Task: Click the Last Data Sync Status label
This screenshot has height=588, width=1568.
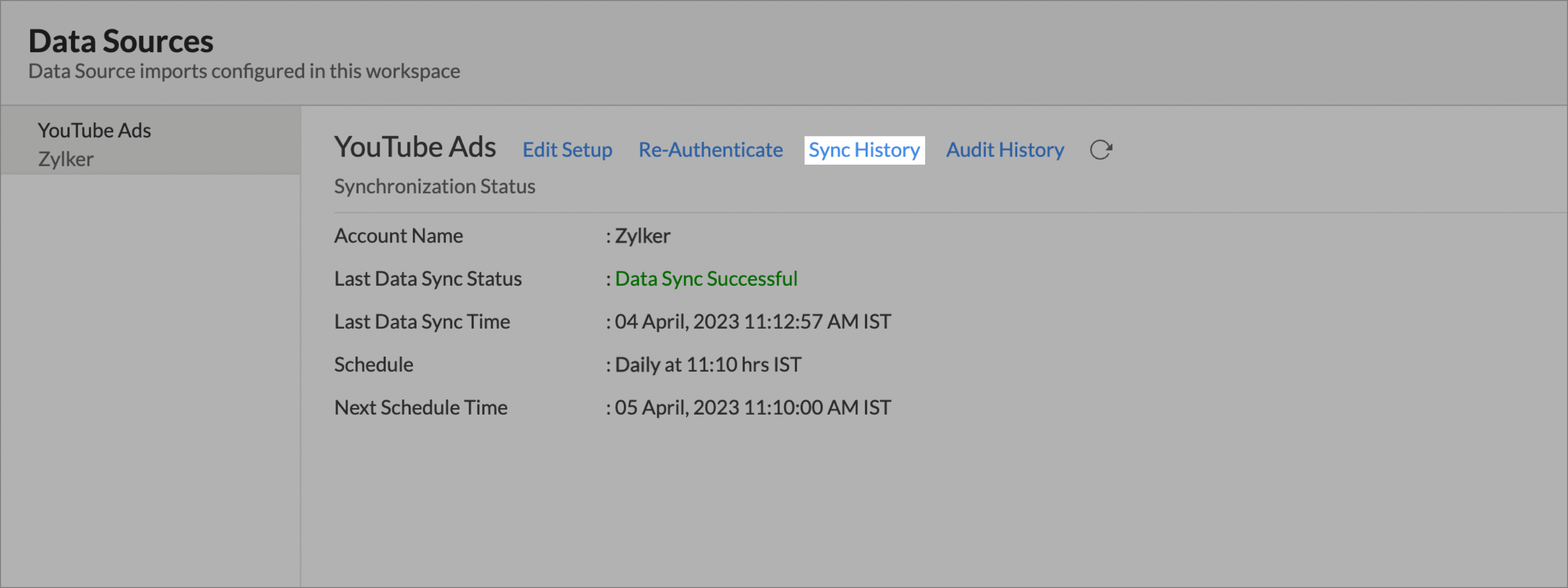Action: point(427,279)
